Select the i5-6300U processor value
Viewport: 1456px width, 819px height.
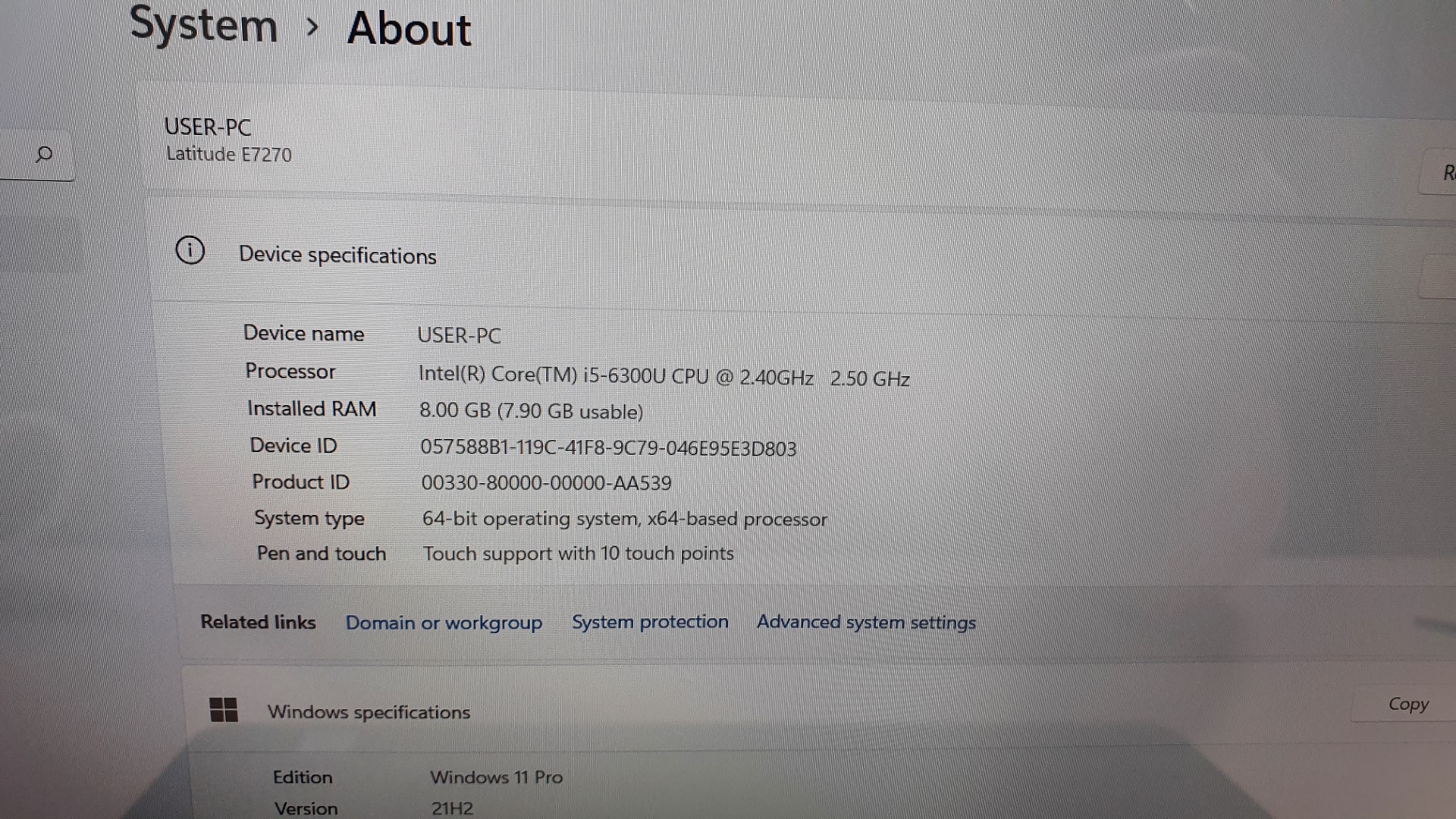664,376
